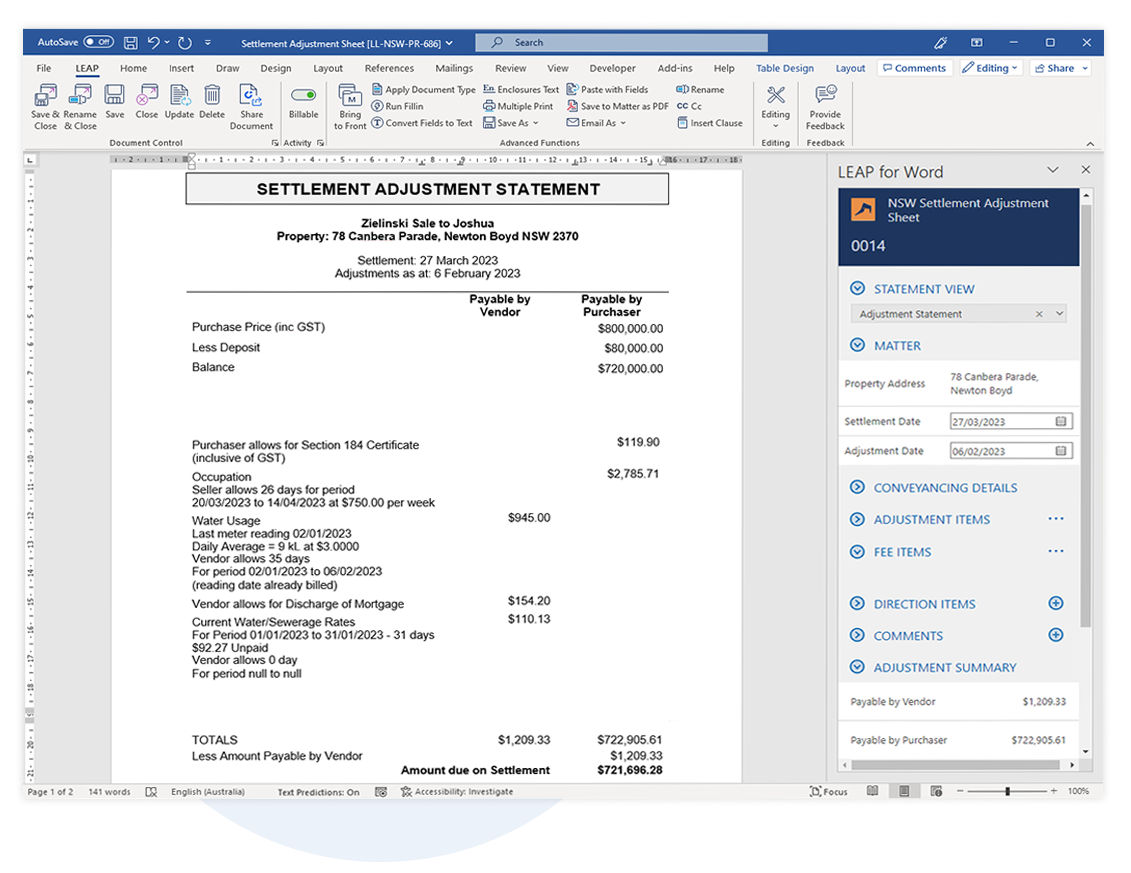Viewport: 1131px width, 873px height.
Task: Switch to the Mailings ribbon tab
Action: point(454,68)
